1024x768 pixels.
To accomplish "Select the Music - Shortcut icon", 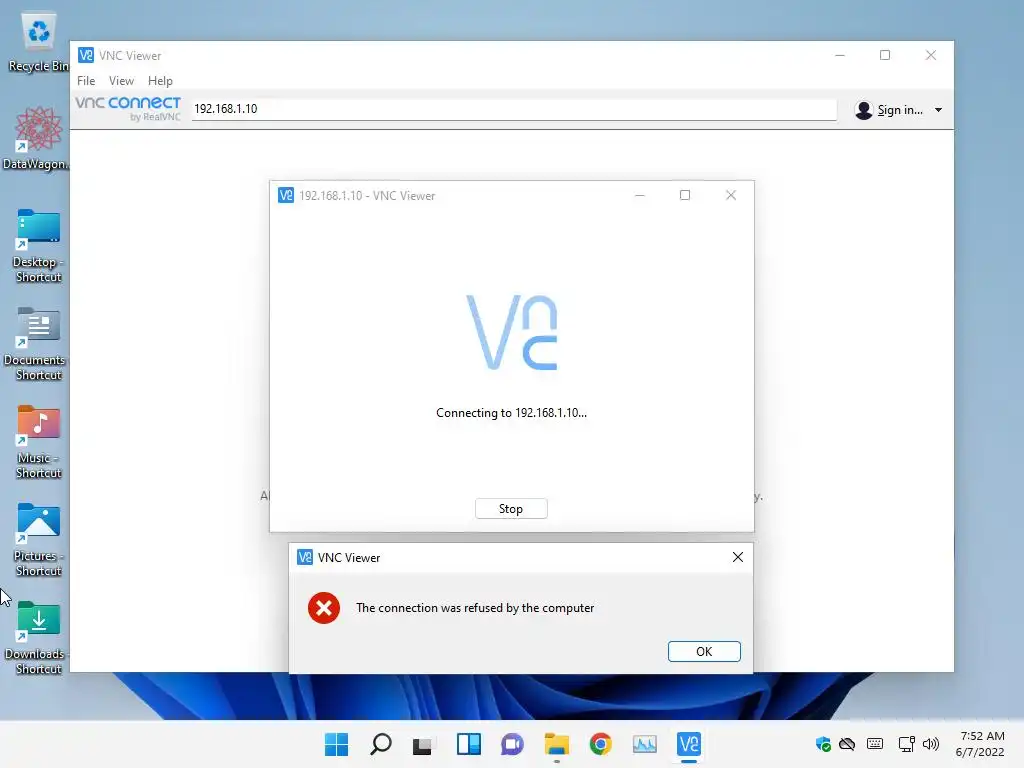I will coord(38,441).
